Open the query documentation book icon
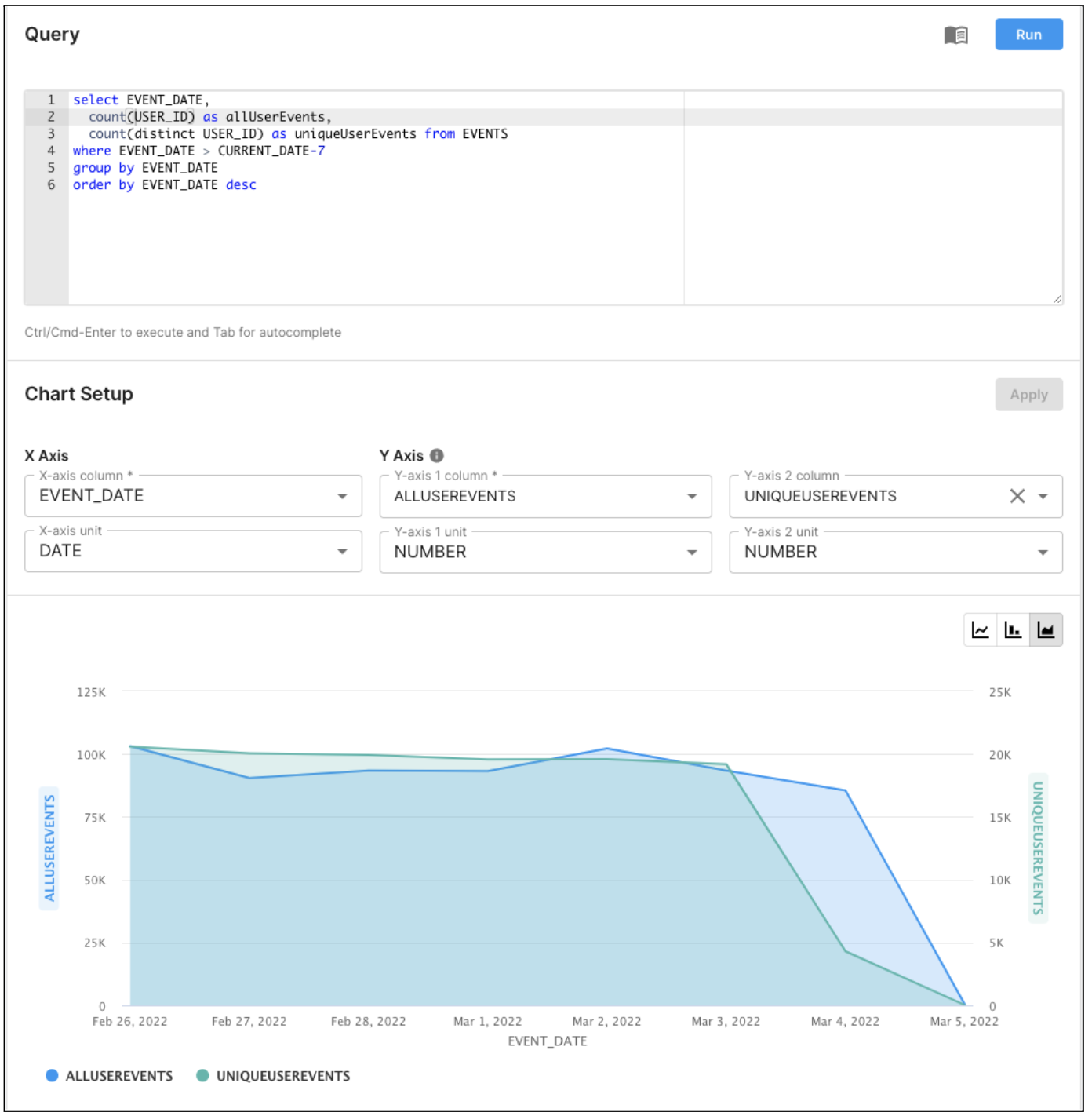 955,35
